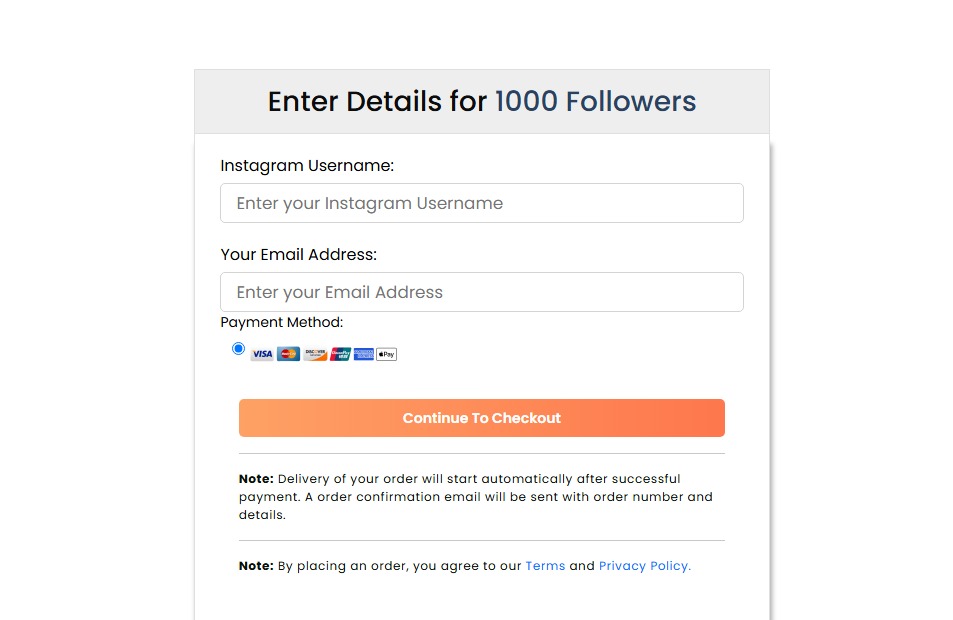Click the delivery note paragraph
The width and height of the screenshot is (953, 620).
475,497
